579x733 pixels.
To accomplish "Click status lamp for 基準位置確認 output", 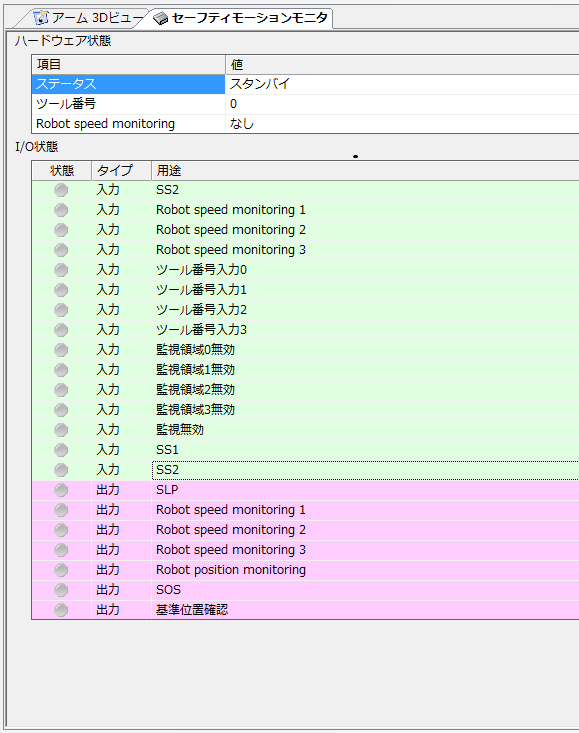I will [x=61, y=610].
